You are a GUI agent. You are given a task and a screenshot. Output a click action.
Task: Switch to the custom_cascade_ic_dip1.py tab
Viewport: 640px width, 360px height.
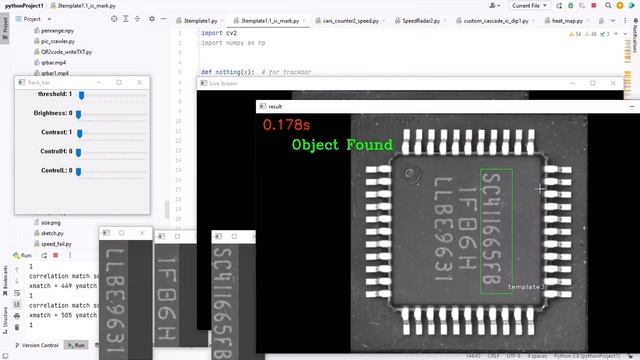(x=495, y=20)
